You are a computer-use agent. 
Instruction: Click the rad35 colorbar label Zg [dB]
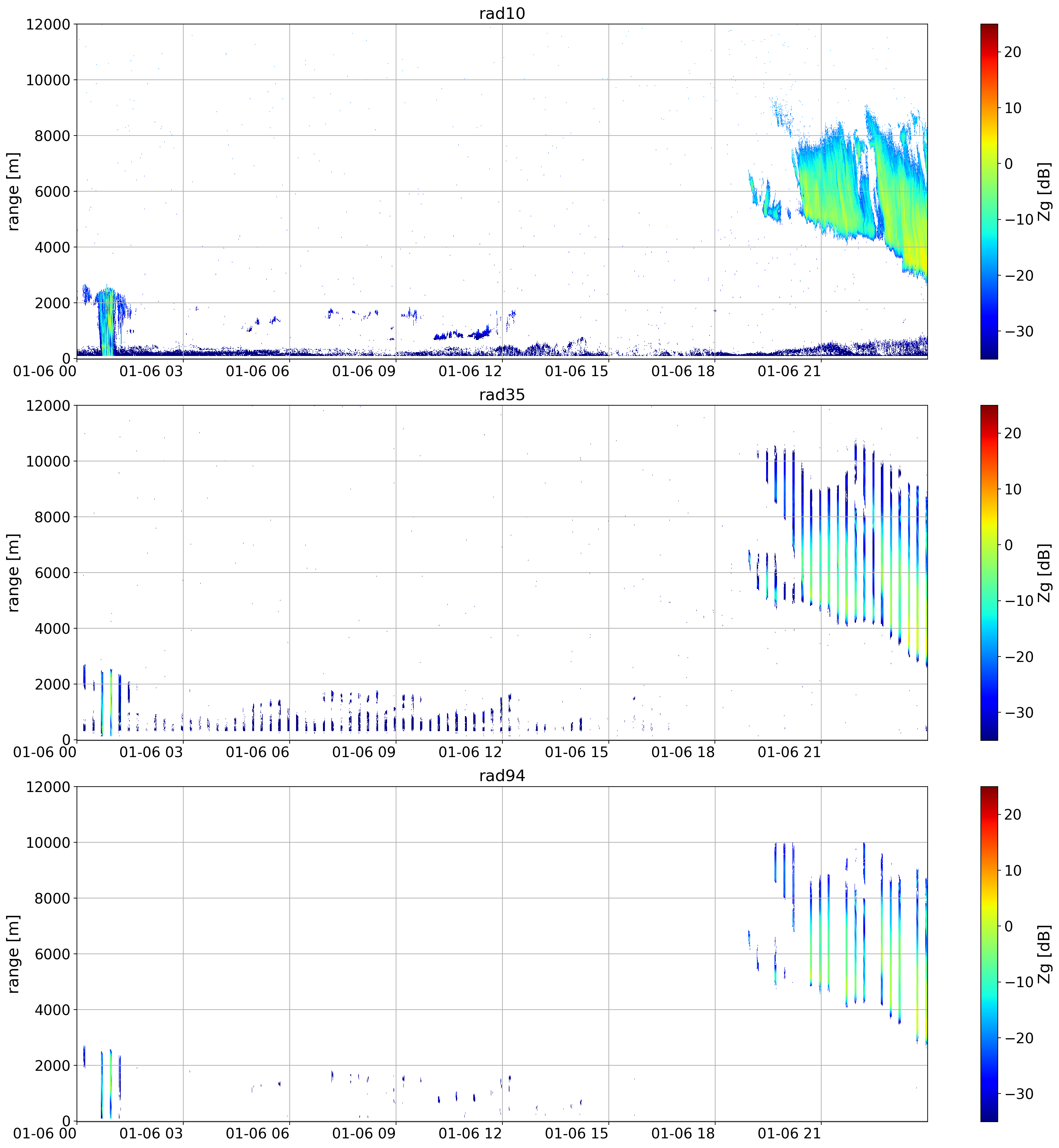point(1044,573)
